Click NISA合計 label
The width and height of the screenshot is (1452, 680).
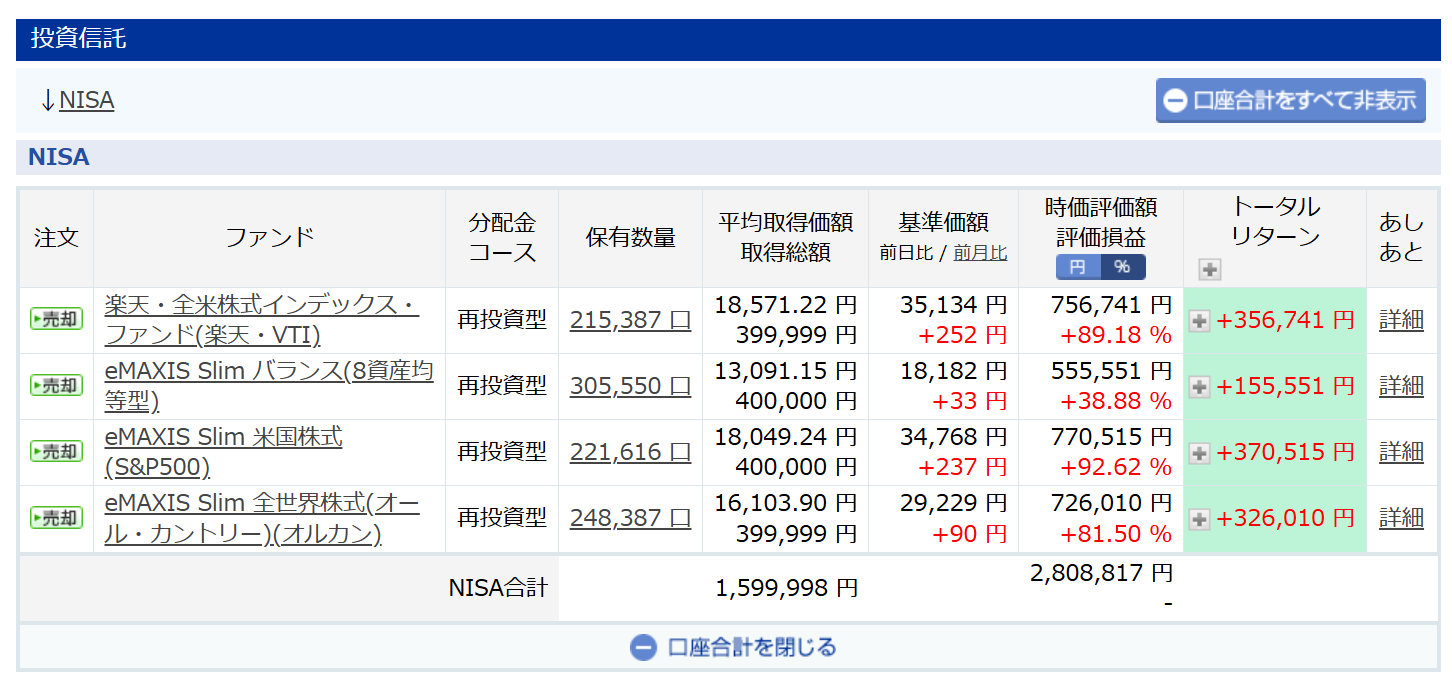pyautogui.click(x=498, y=588)
